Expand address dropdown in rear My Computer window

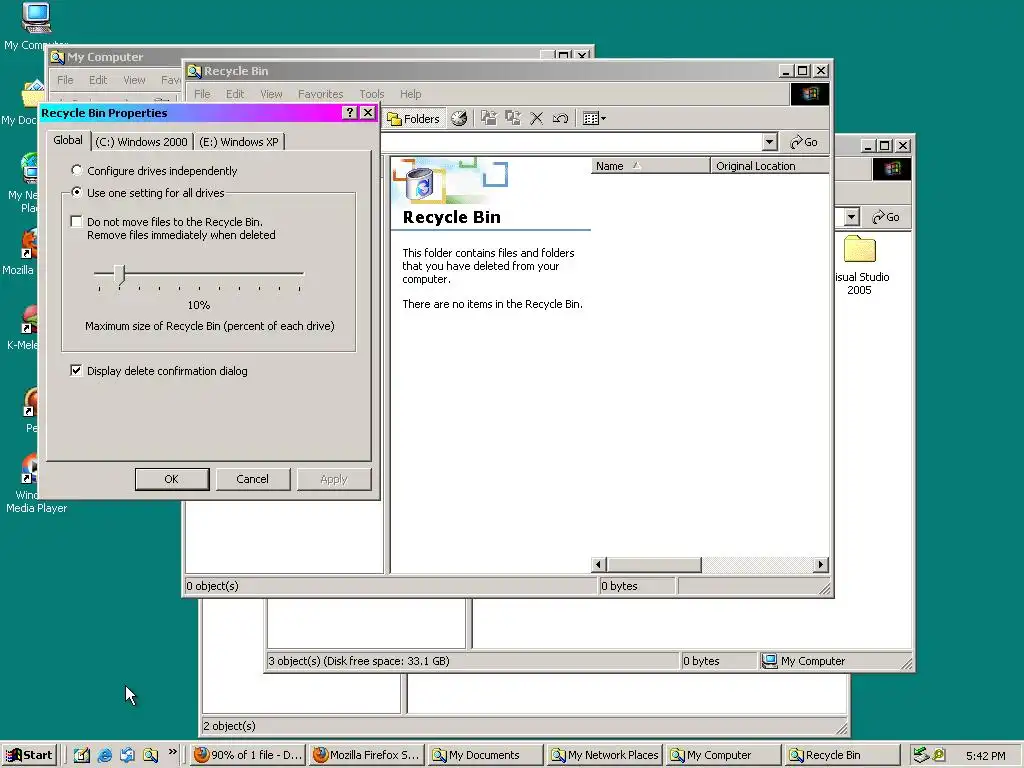[x=851, y=217]
